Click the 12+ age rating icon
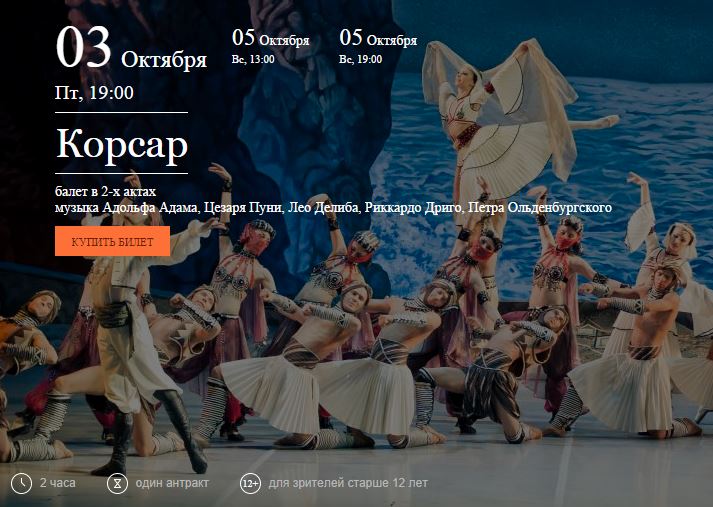 click(x=250, y=483)
